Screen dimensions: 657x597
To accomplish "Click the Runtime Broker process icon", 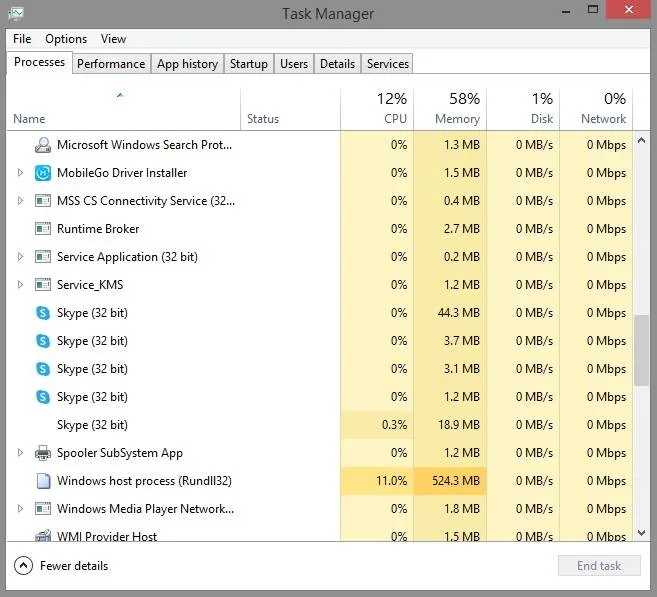I will tap(43, 229).
